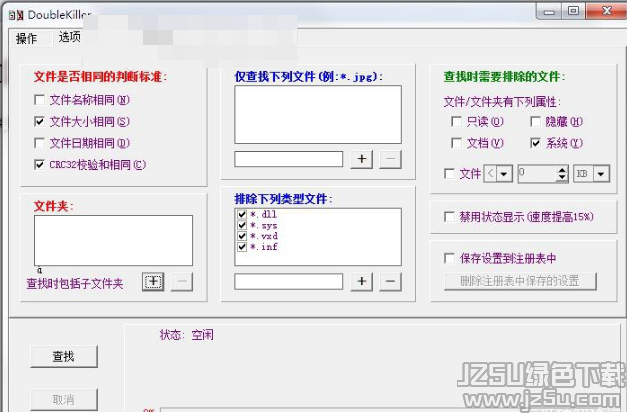Check the 隐藏 attribute box
This screenshot has height=413, width=627.
click(535, 121)
